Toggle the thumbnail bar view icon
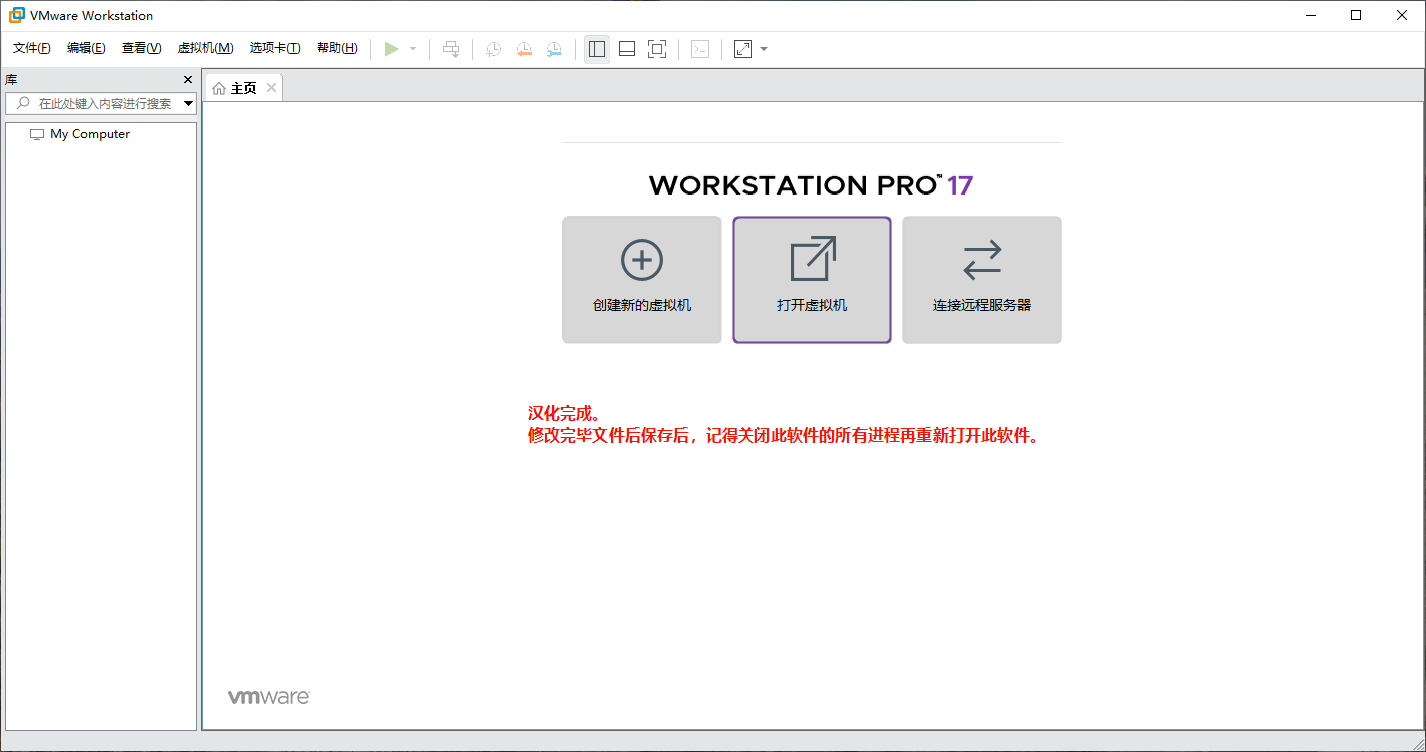Image resolution: width=1426 pixels, height=752 pixels. (627, 49)
